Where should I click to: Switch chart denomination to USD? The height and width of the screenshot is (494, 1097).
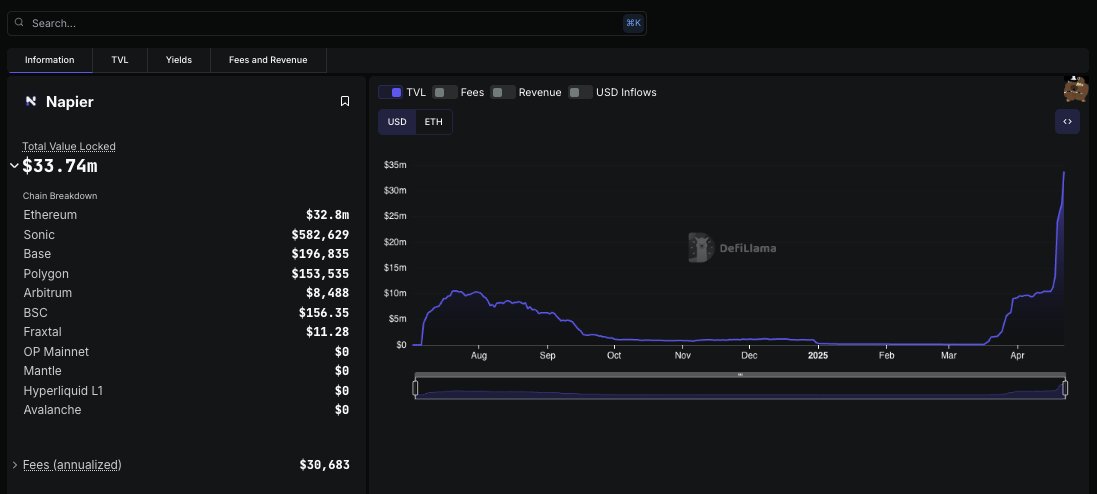(397, 122)
